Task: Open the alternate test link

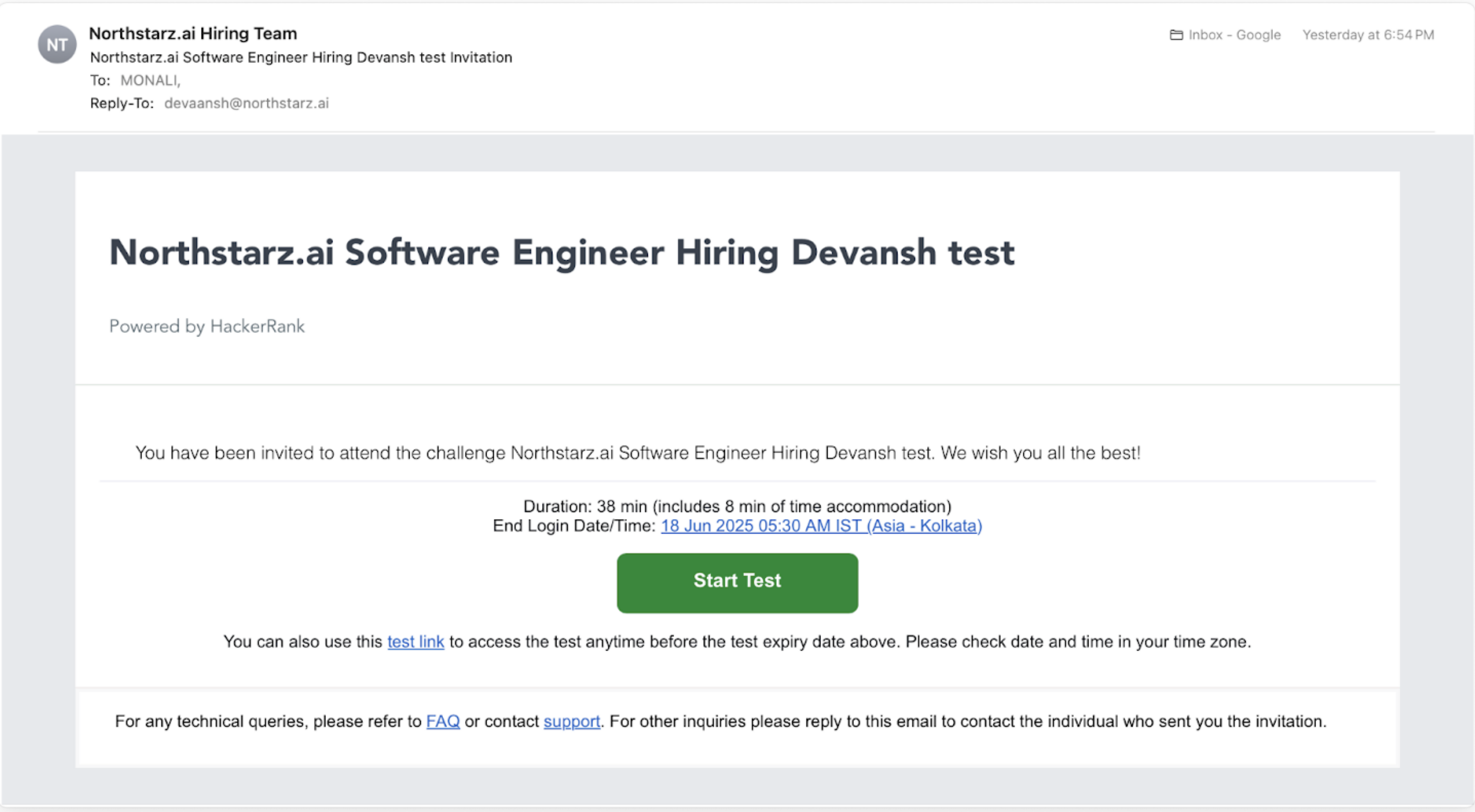Action: pyautogui.click(x=416, y=642)
